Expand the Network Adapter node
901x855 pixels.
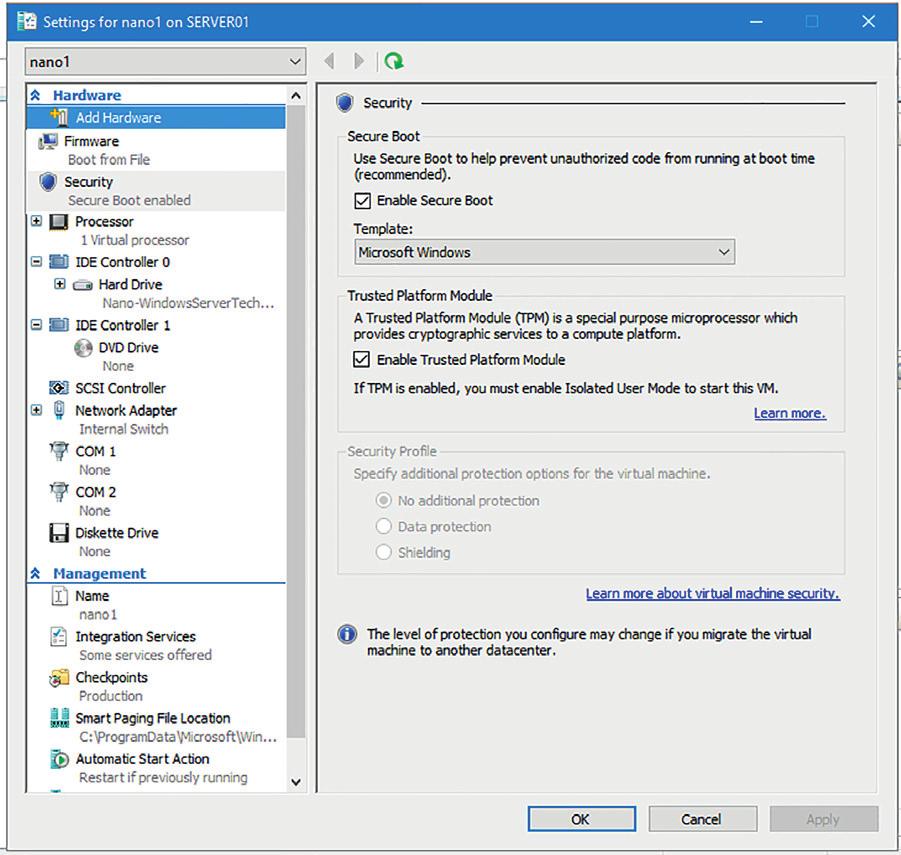coord(36,410)
